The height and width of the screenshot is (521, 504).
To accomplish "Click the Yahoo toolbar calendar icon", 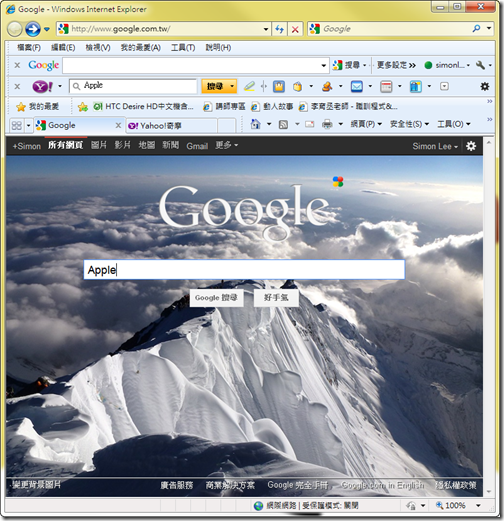I will [386, 87].
